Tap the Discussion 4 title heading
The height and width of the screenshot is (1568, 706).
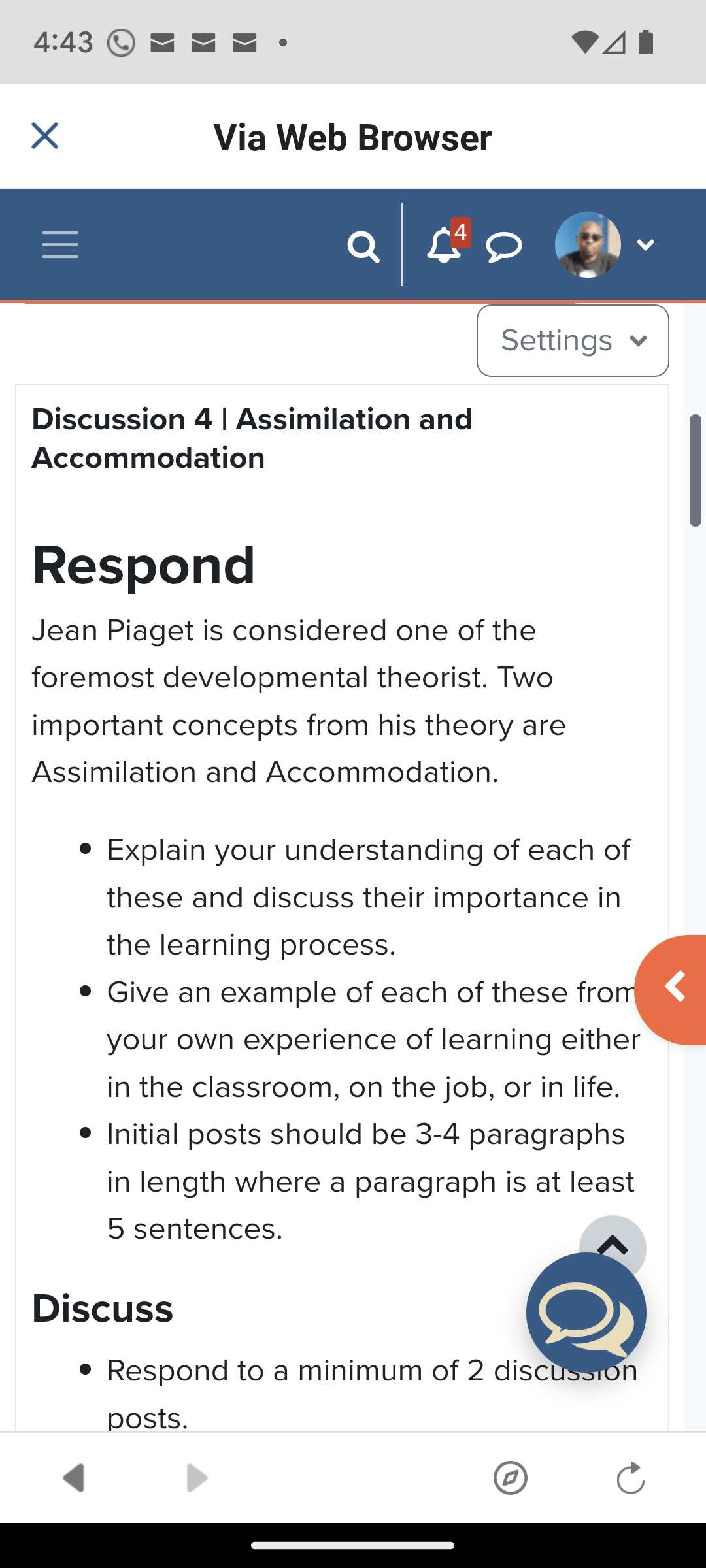[252, 438]
